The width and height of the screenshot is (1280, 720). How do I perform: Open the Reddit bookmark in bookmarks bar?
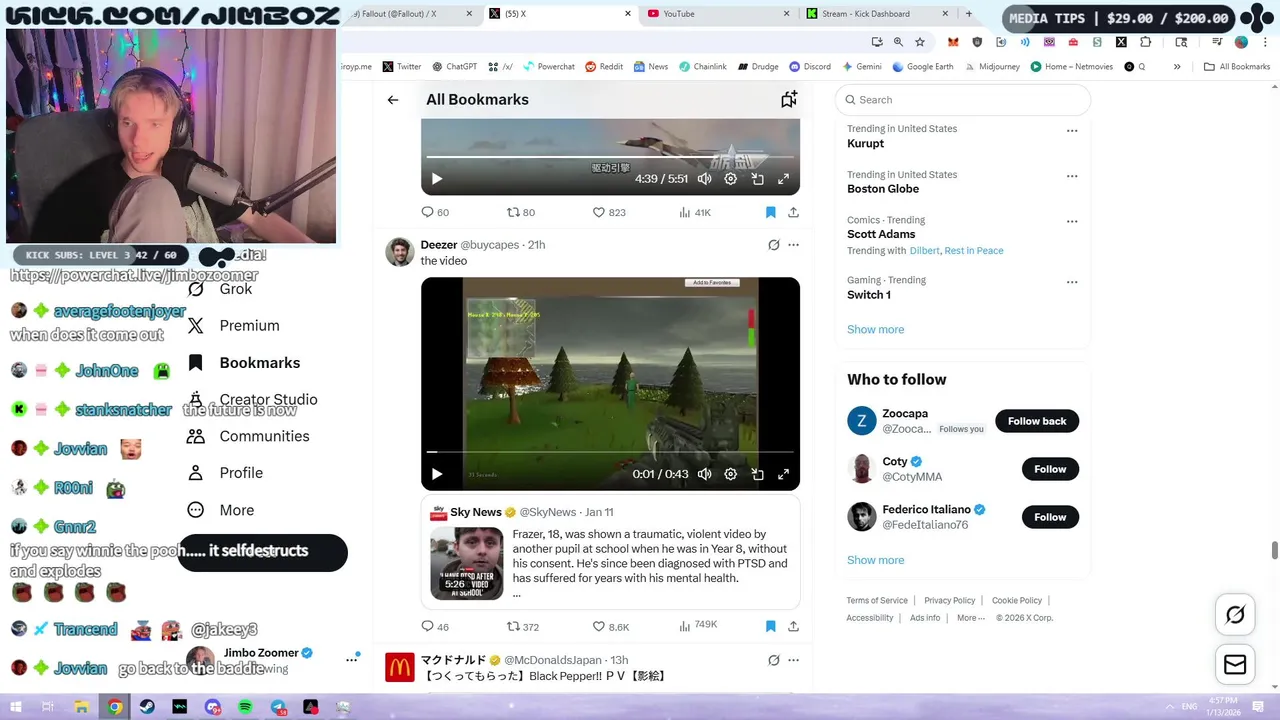(604, 67)
